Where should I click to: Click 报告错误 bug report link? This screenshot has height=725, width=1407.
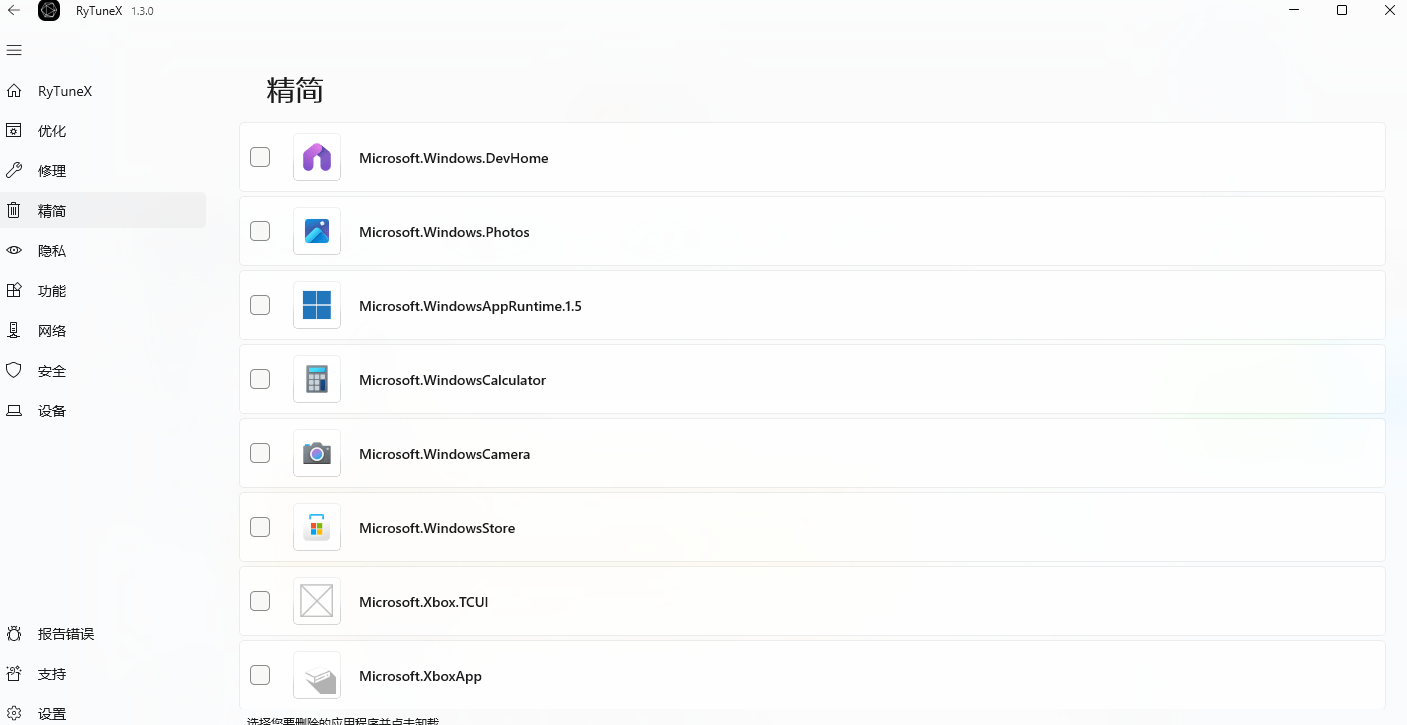66,634
